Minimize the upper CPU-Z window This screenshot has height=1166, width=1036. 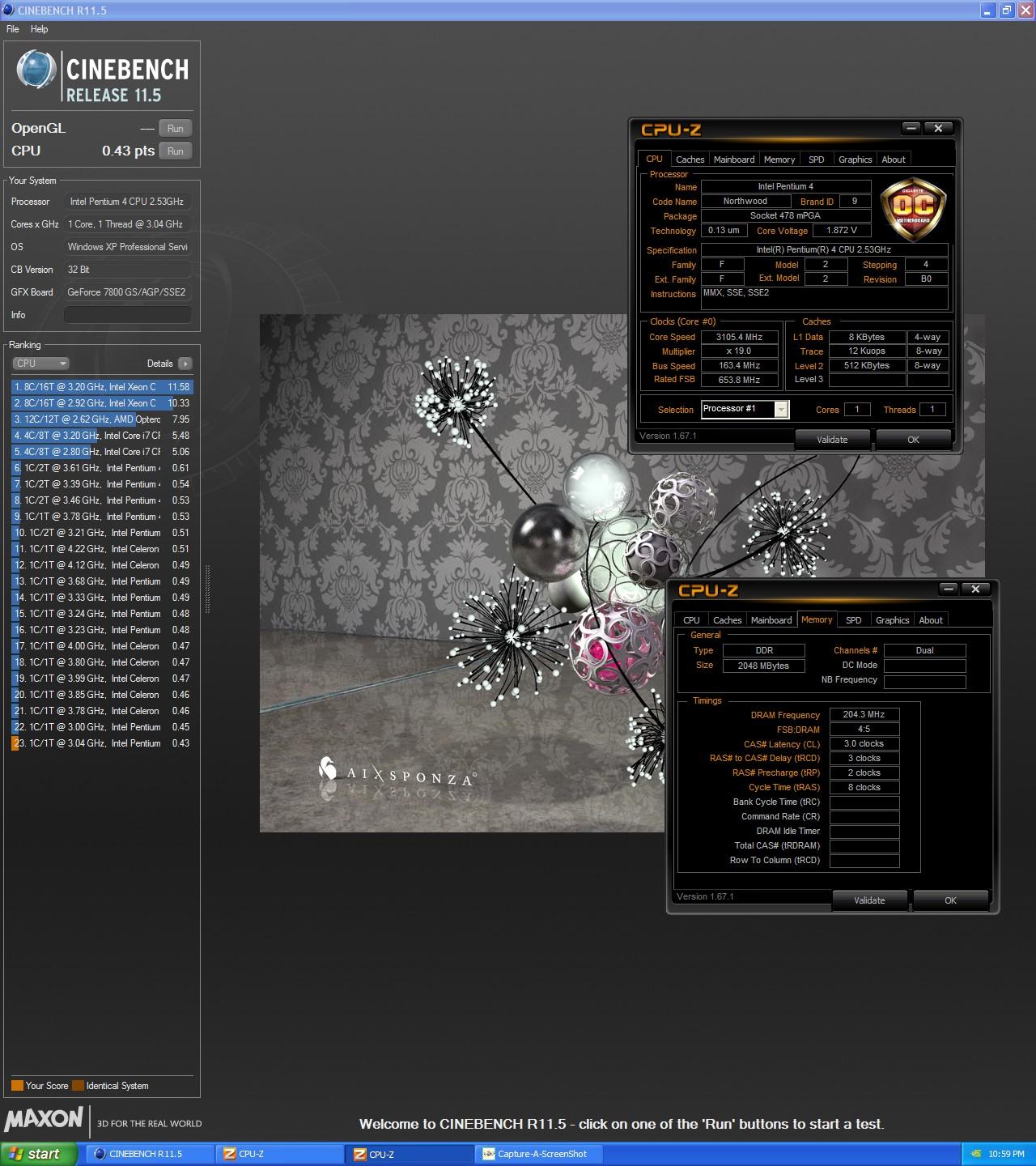[x=911, y=128]
